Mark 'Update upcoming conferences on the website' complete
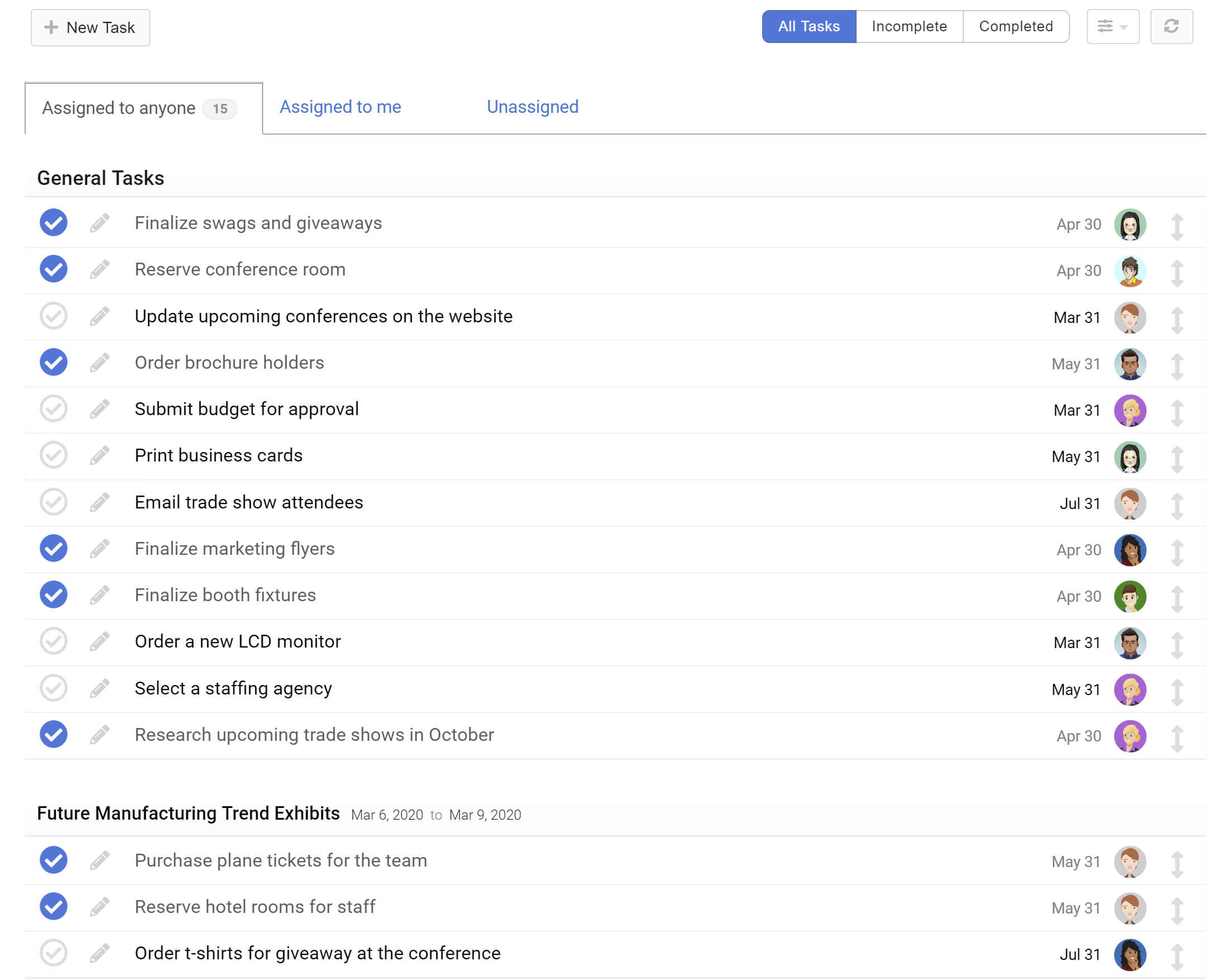1222x980 pixels. click(x=53, y=316)
